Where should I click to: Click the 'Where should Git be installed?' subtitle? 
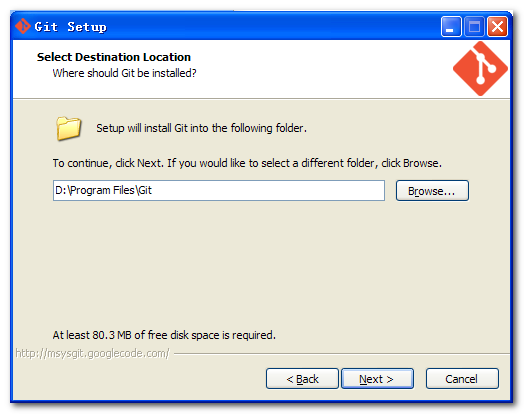(x=124, y=73)
